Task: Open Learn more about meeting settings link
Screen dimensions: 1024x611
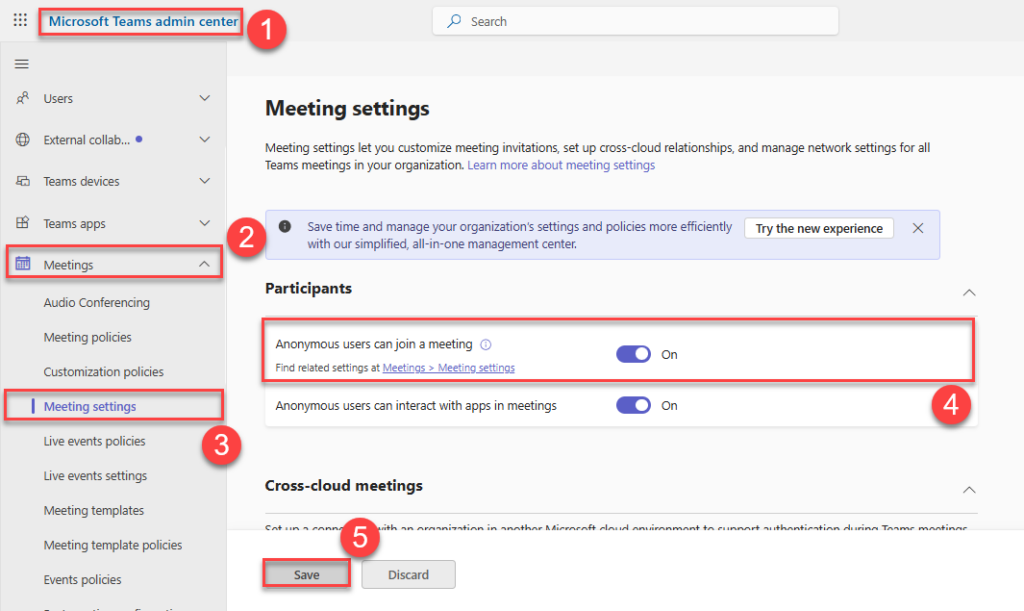Action: (x=561, y=165)
